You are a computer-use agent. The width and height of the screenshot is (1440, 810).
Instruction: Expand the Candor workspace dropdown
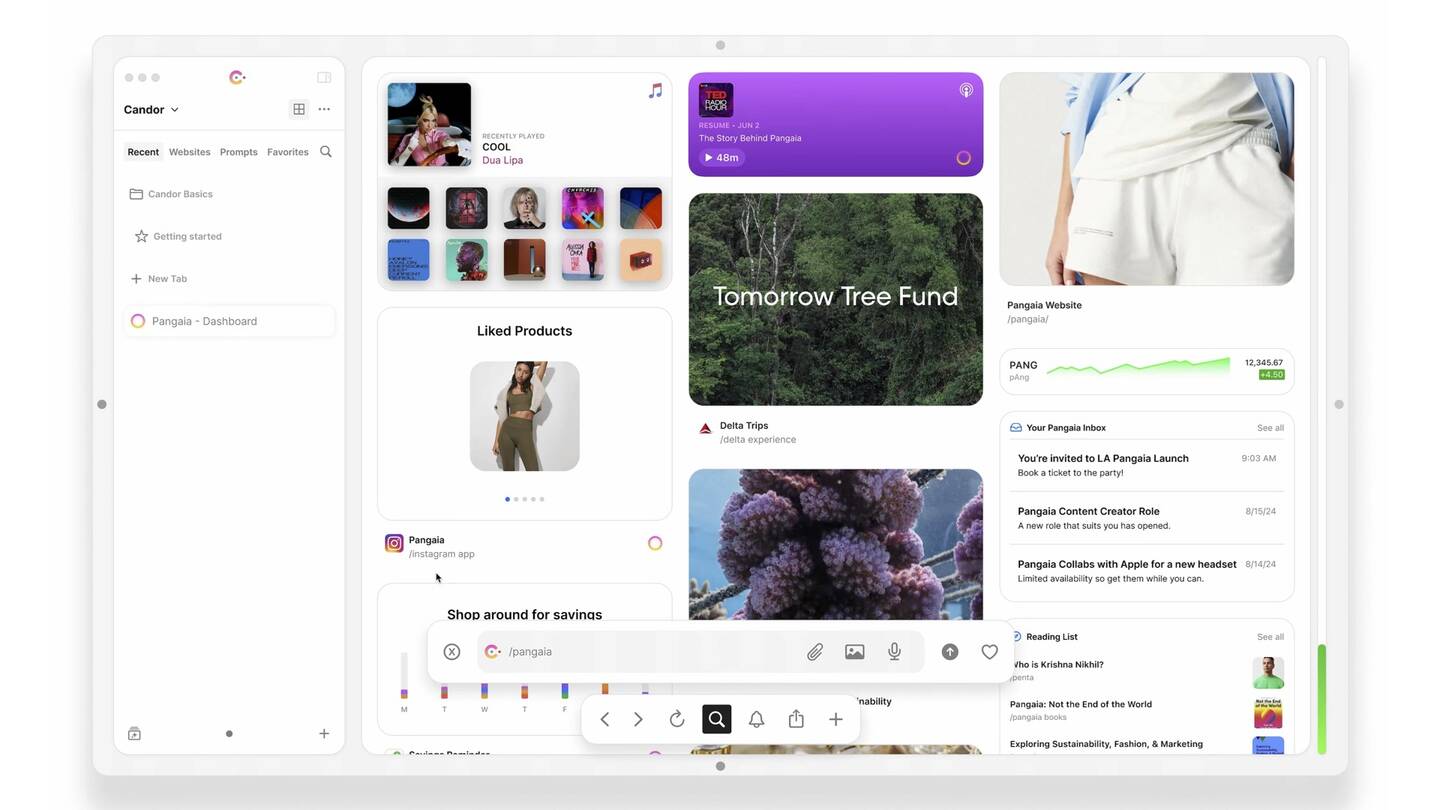point(151,110)
